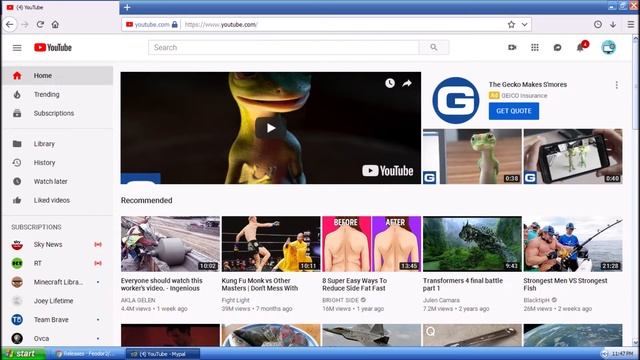The height and width of the screenshot is (360, 640).
Task: Click the padlock site security icon
Action: (175, 24)
